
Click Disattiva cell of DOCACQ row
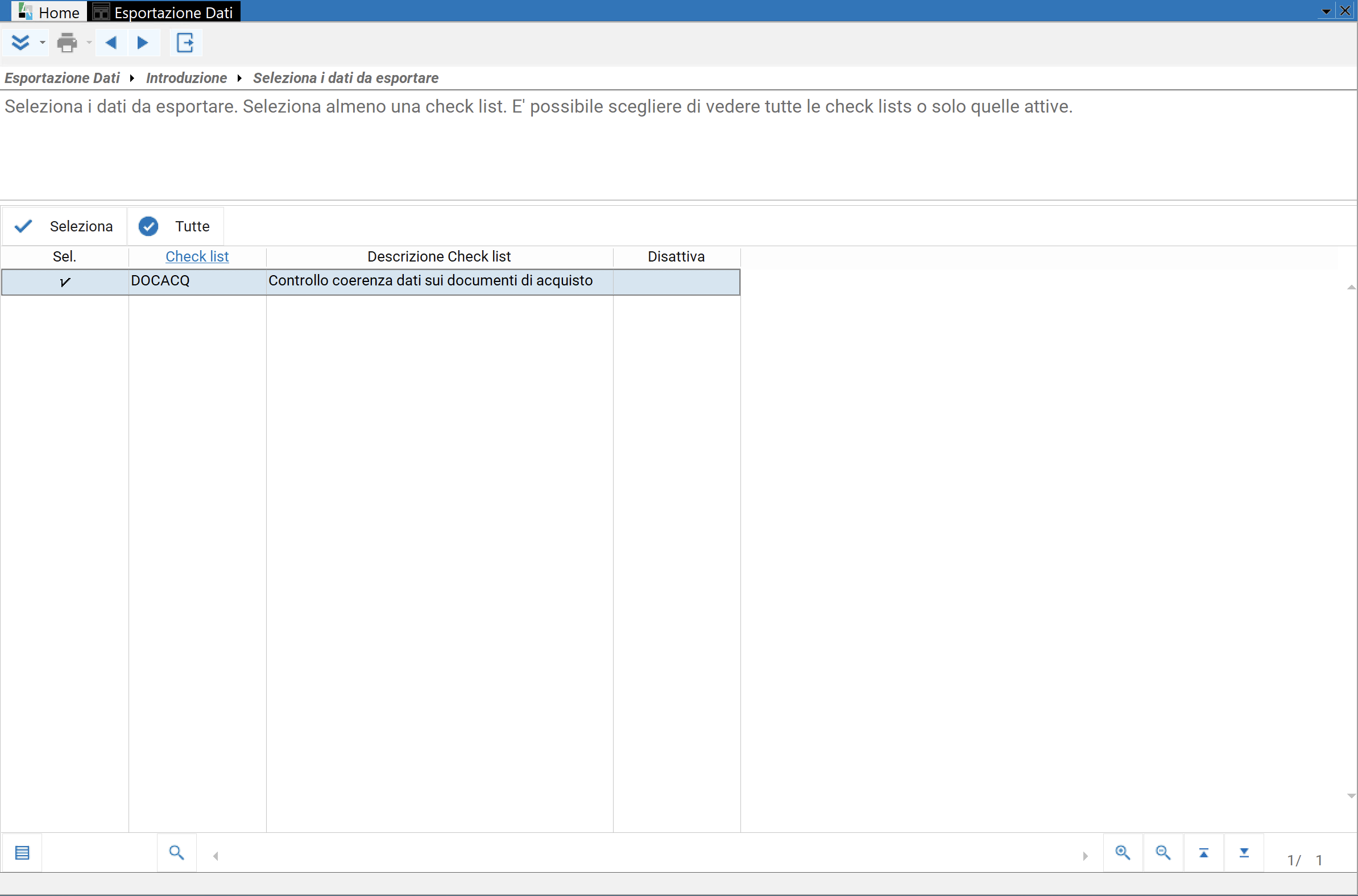pos(676,282)
